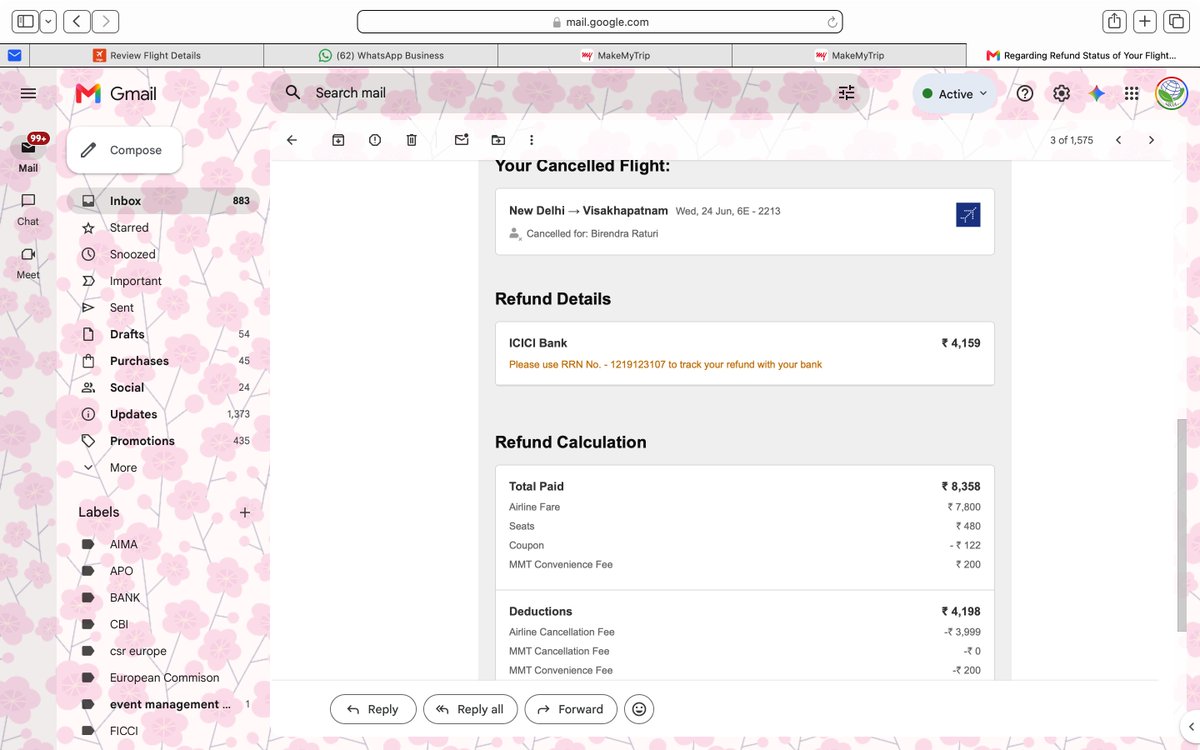
Task: Switch to the first MakeMyTrip tab
Action: pyautogui.click(x=615, y=55)
